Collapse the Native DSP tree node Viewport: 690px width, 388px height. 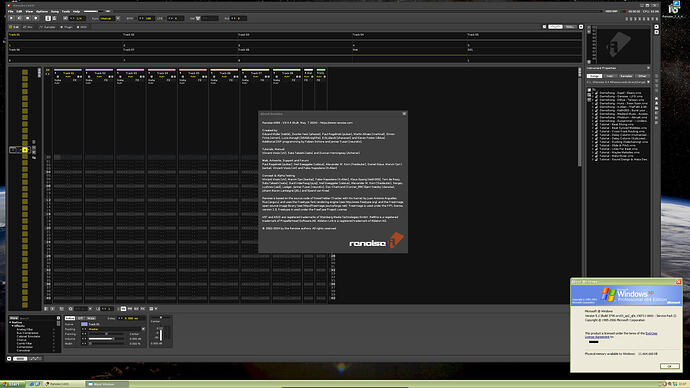[x=10, y=322]
